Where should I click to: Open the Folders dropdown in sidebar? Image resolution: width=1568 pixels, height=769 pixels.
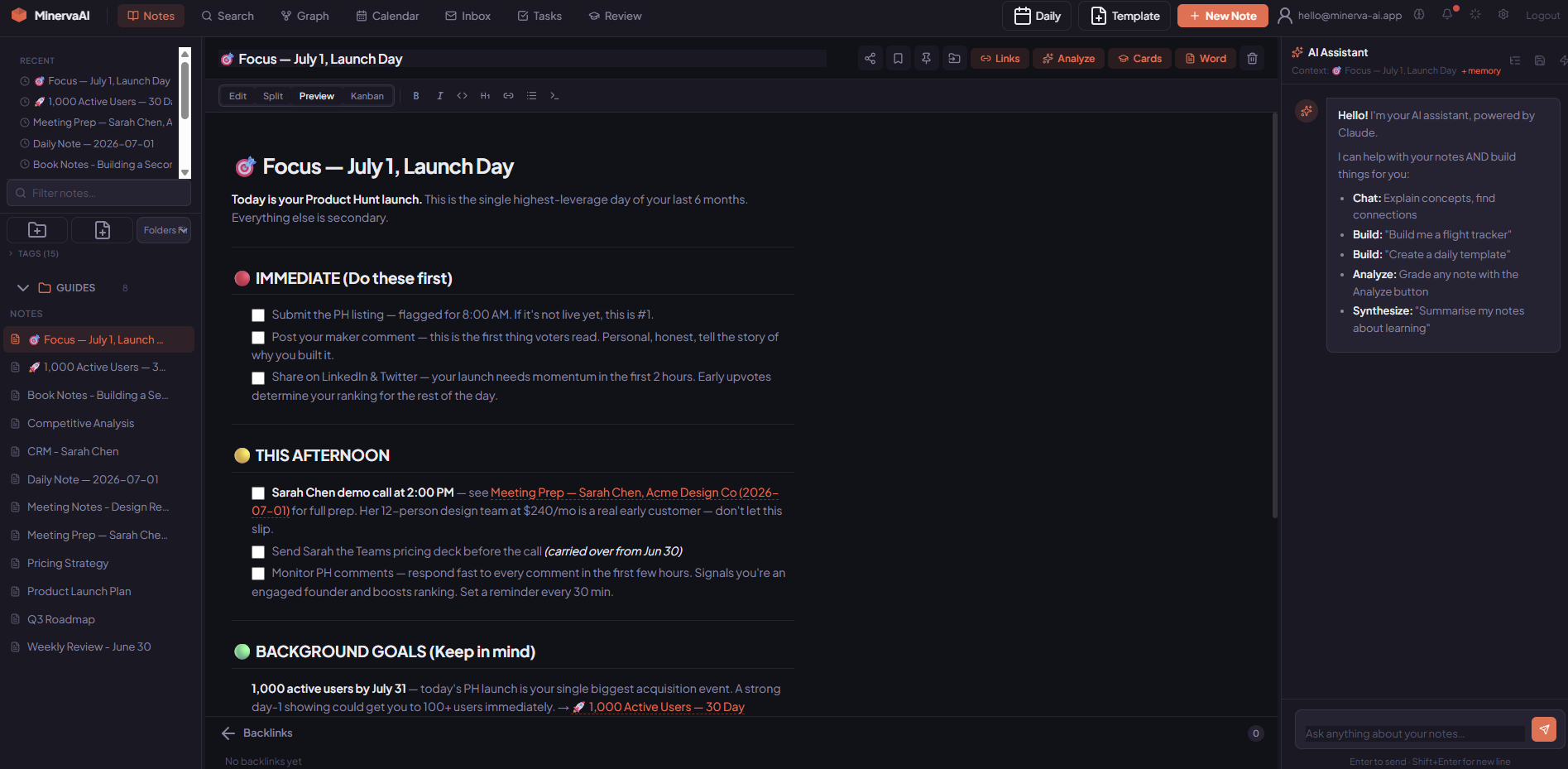(x=164, y=230)
